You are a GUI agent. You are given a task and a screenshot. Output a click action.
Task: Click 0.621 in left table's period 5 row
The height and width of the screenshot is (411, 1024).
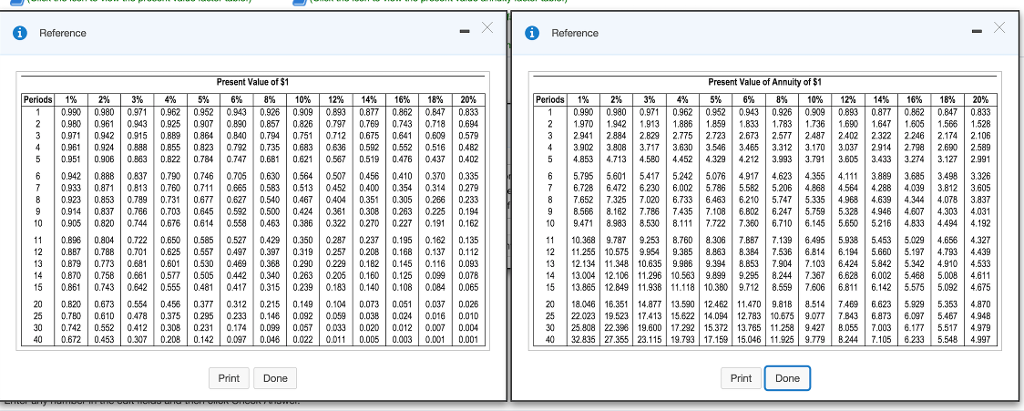[x=303, y=157]
